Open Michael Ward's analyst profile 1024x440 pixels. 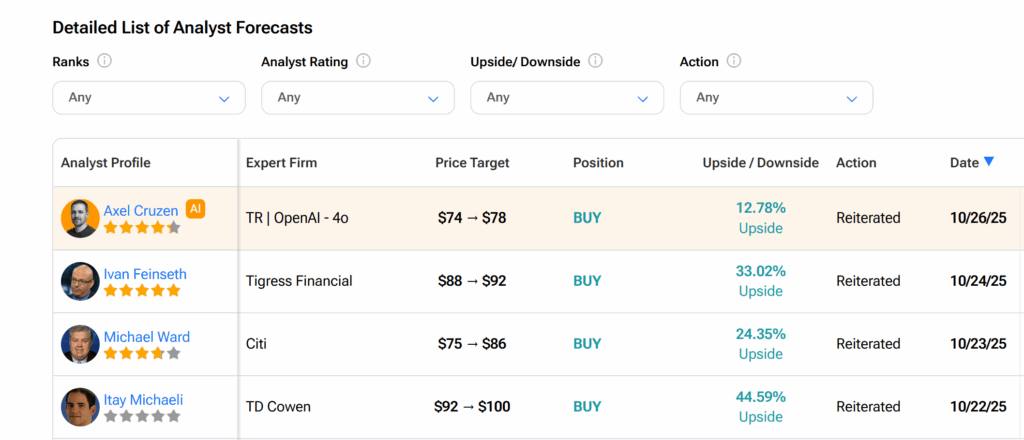pos(146,337)
